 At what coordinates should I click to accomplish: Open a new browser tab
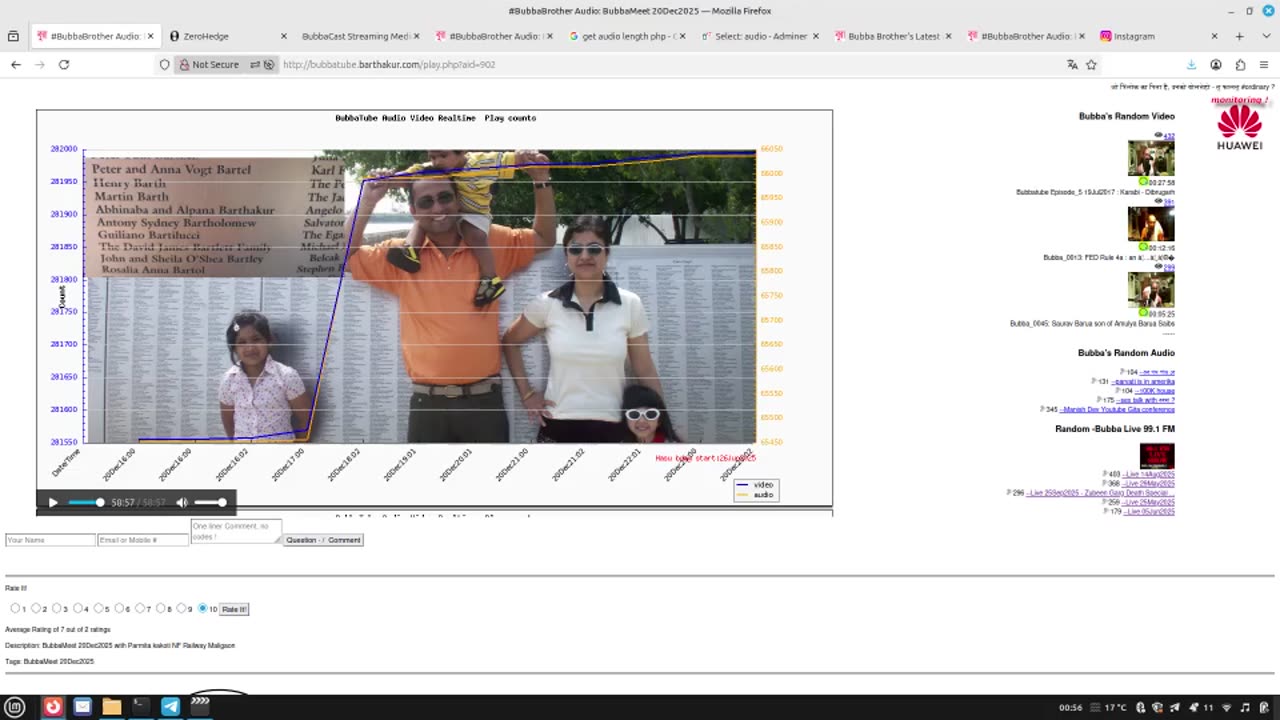point(1239,36)
